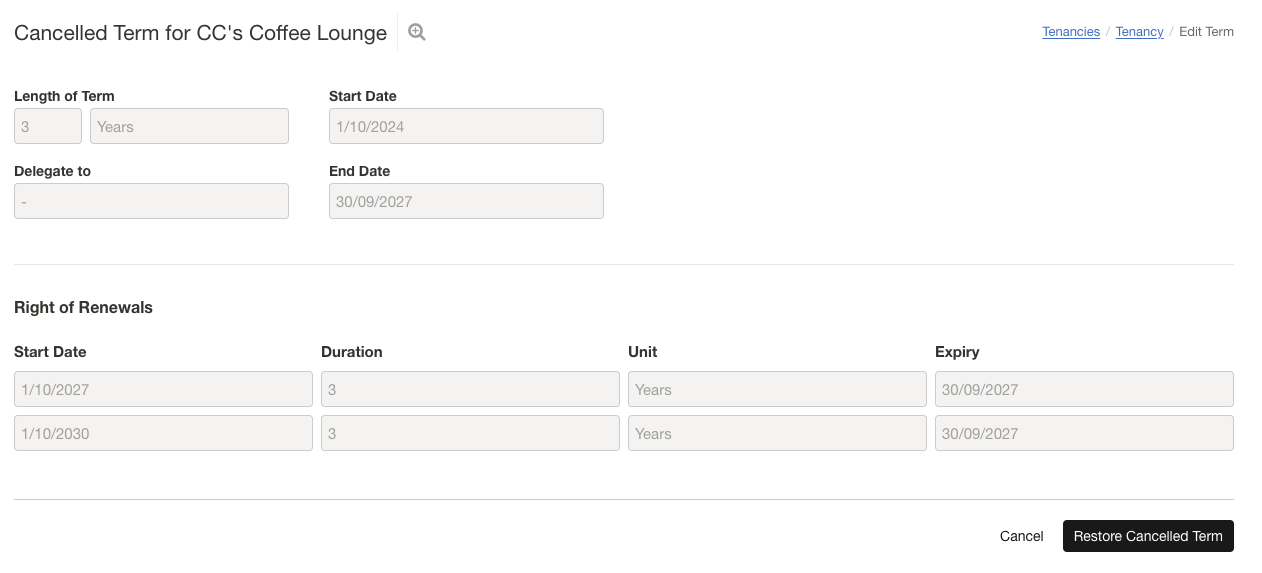Click the second renewal Expiry date field
1262x573 pixels.
(1084, 434)
